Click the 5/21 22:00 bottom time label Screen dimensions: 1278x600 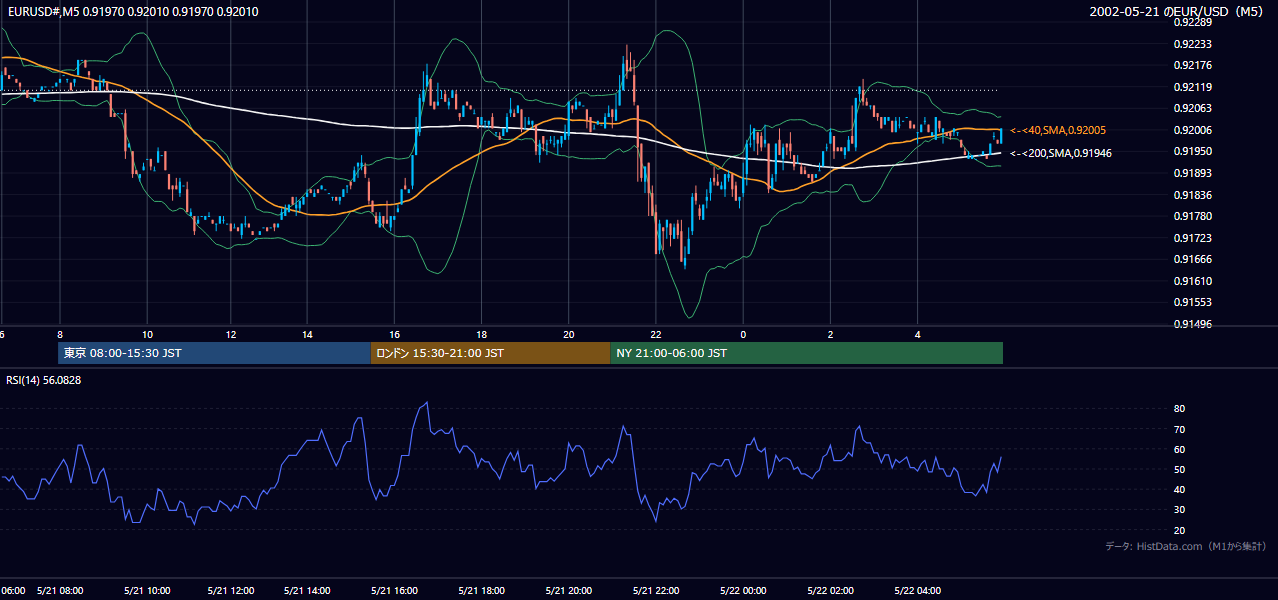[656, 591]
